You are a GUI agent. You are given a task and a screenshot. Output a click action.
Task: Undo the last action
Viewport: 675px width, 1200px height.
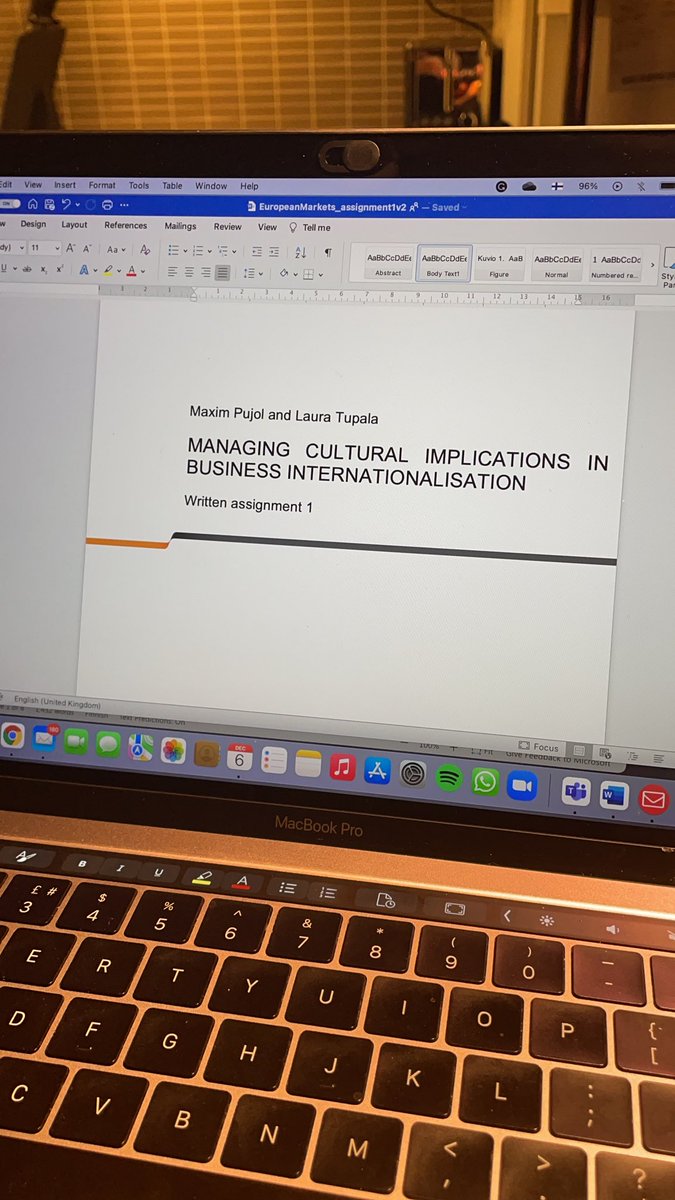tap(66, 205)
